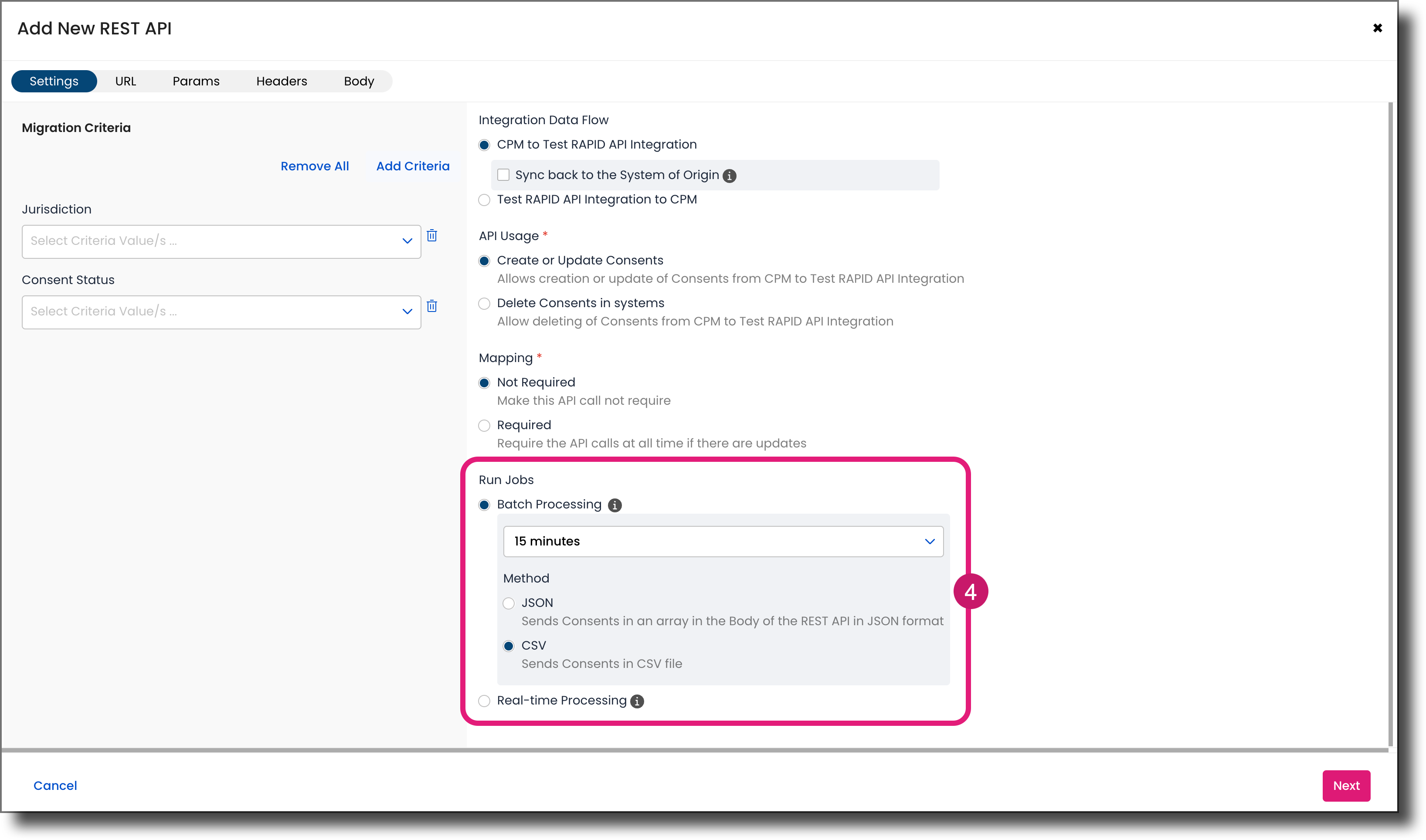The height and width of the screenshot is (840, 1426).
Task: Select the JSON method radio button
Action: coord(509,604)
